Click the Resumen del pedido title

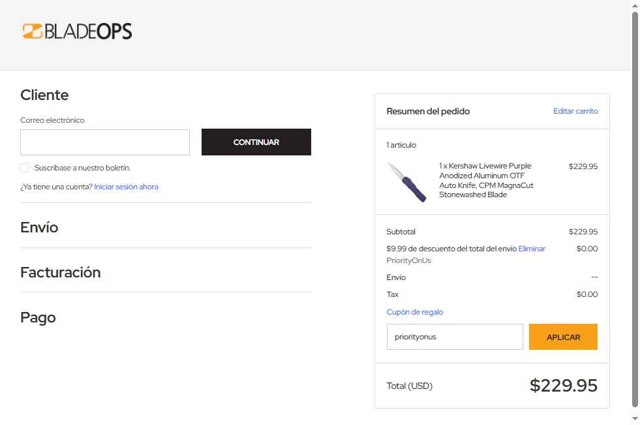click(428, 111)
